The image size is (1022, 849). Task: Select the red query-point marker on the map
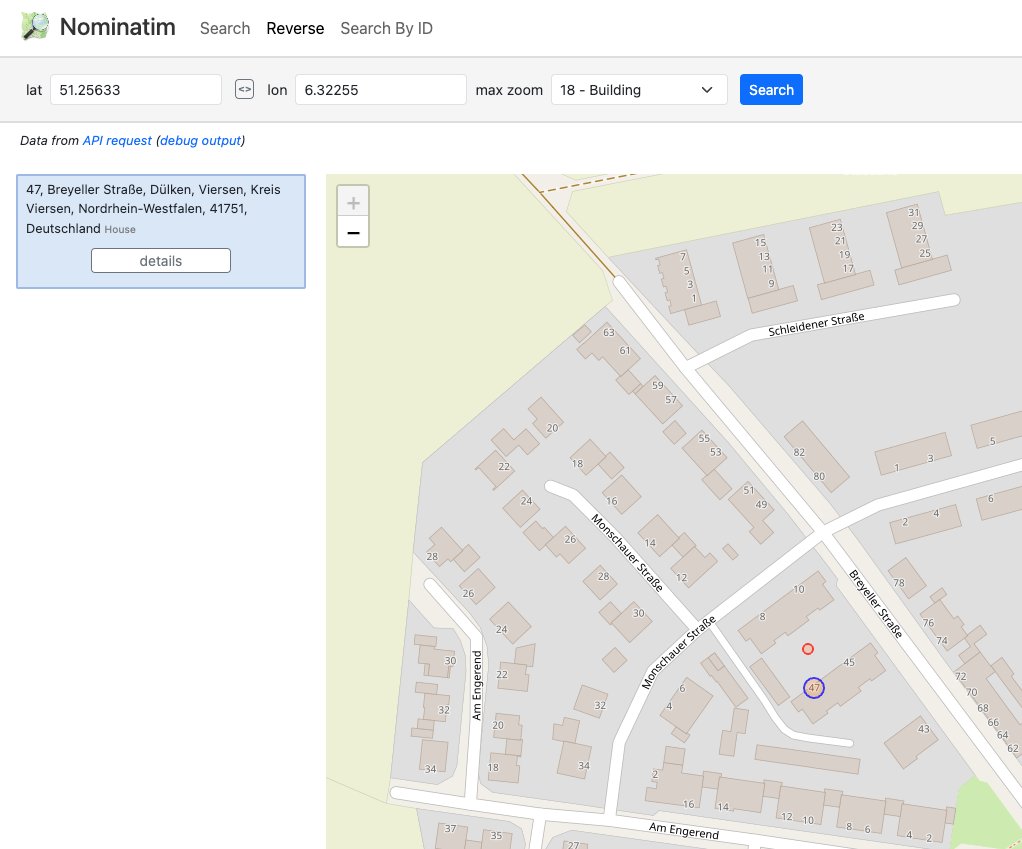point(808,649)
